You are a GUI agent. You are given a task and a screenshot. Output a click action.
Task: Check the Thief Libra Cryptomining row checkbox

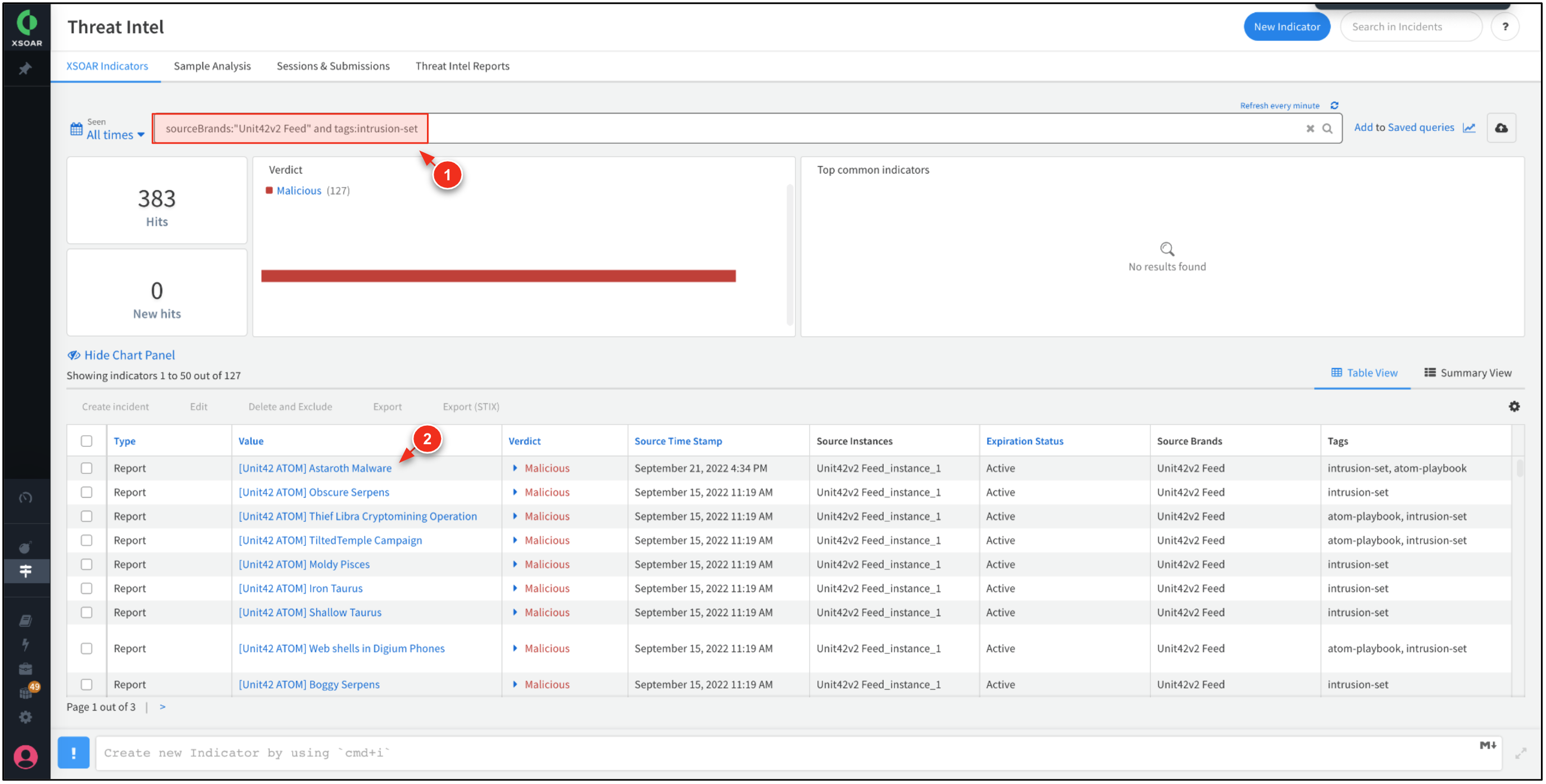point(87,516)
